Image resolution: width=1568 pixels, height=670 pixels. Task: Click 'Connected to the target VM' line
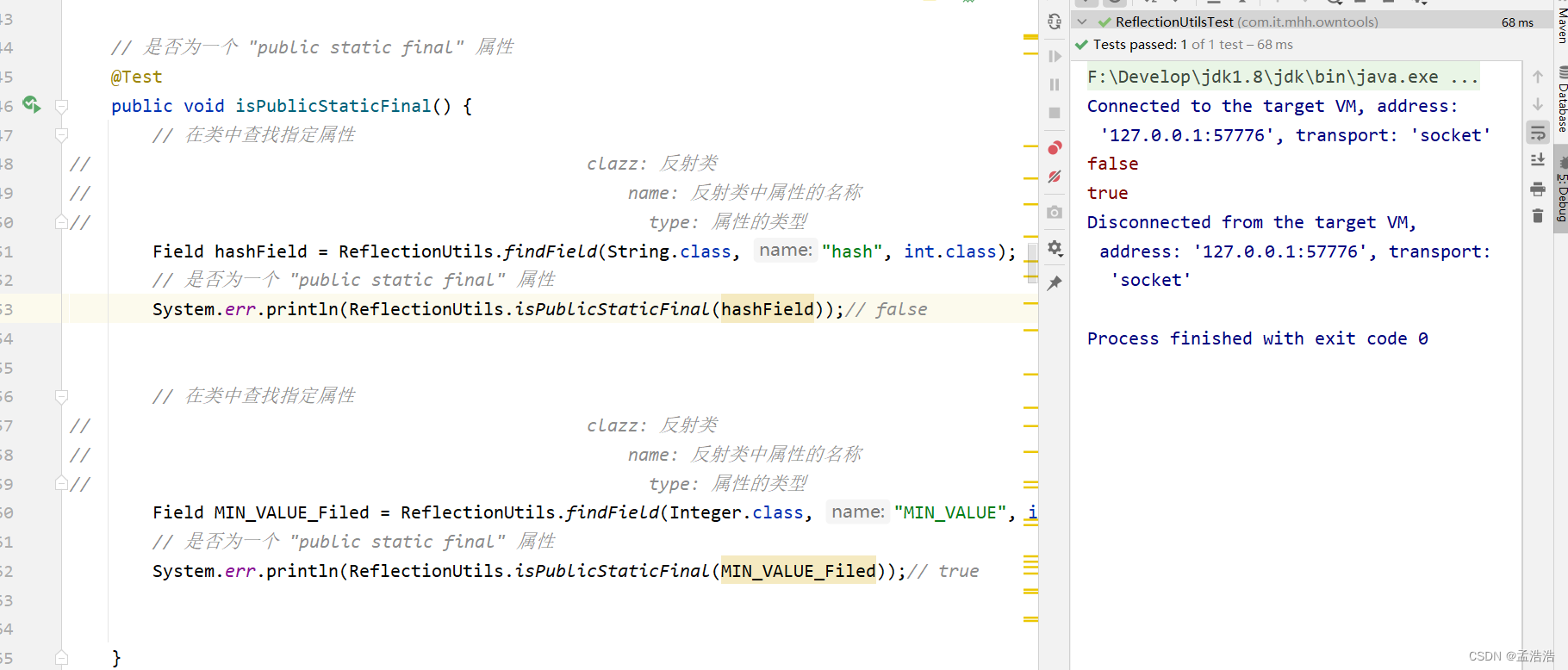tap(1272, 106)
